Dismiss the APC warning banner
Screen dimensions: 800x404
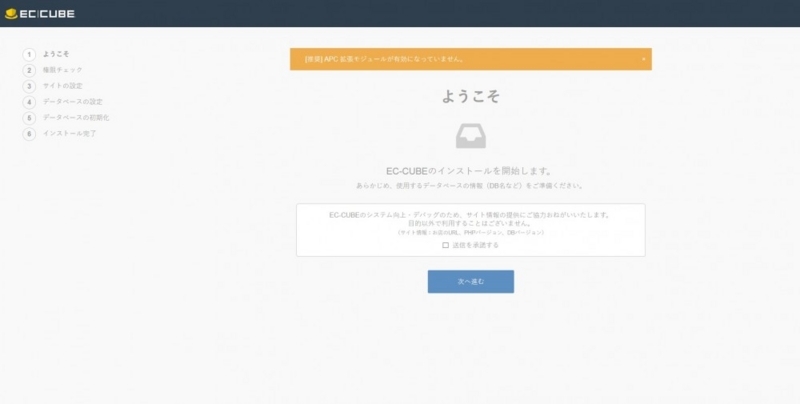pyautogui.click(x=643, y=59)
